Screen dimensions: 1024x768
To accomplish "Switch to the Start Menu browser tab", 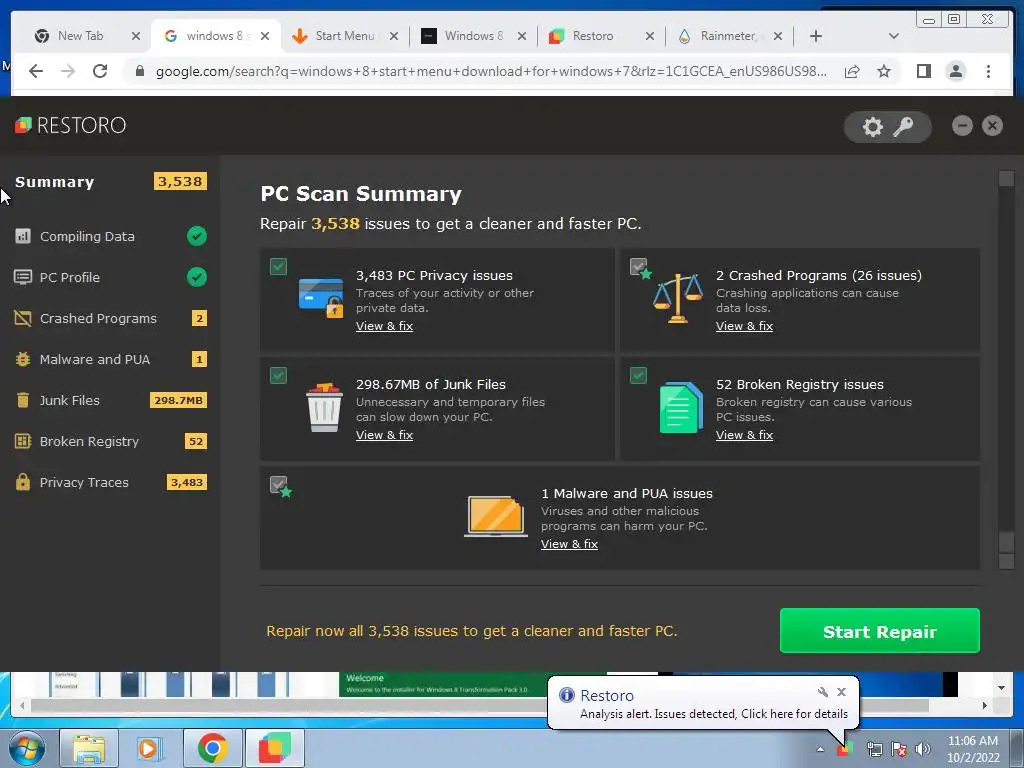I will click(344, 36).
